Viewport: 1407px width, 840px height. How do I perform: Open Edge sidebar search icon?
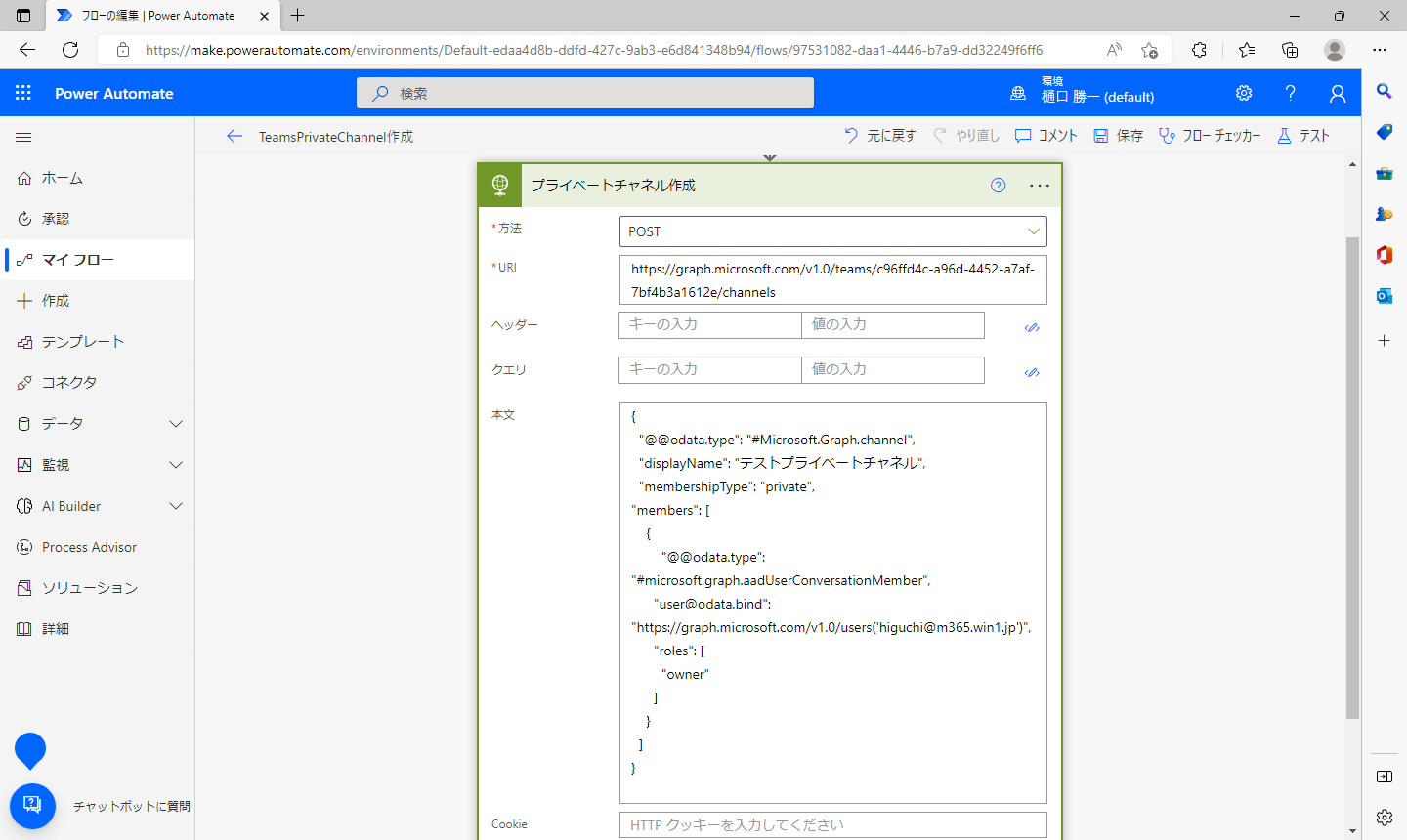[1385, 91]
